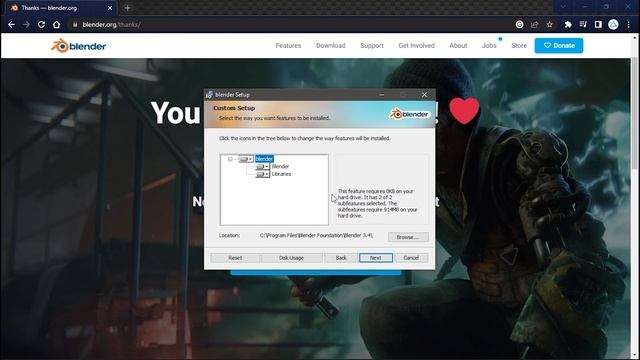
Task: Open Disk Usage in the setup dialog
Action: click(291, 258)
